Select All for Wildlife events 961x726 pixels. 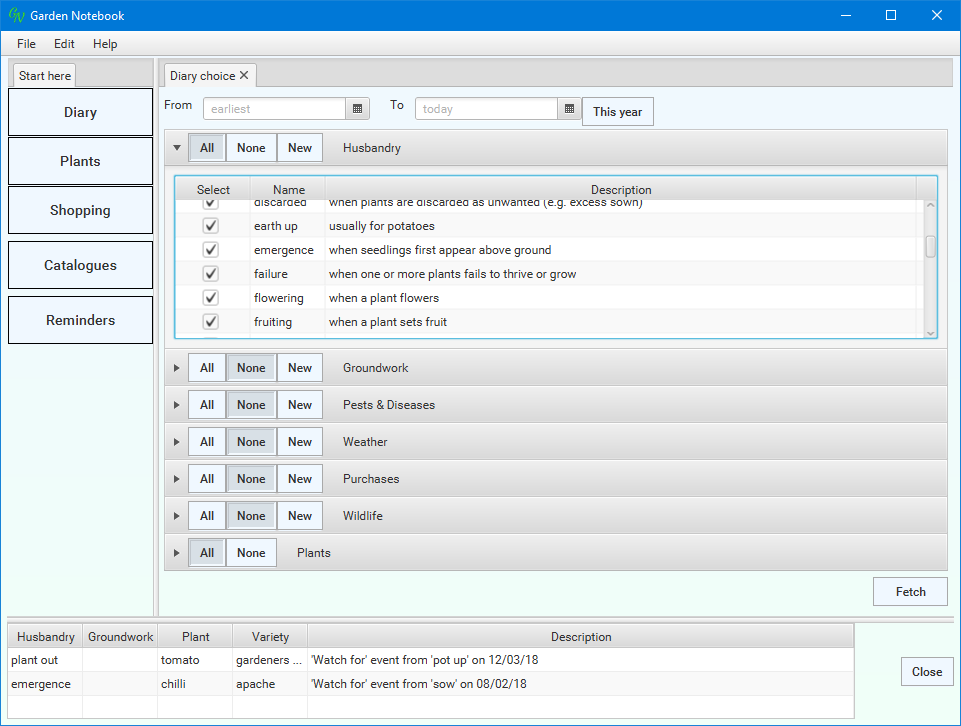[207, 516]
